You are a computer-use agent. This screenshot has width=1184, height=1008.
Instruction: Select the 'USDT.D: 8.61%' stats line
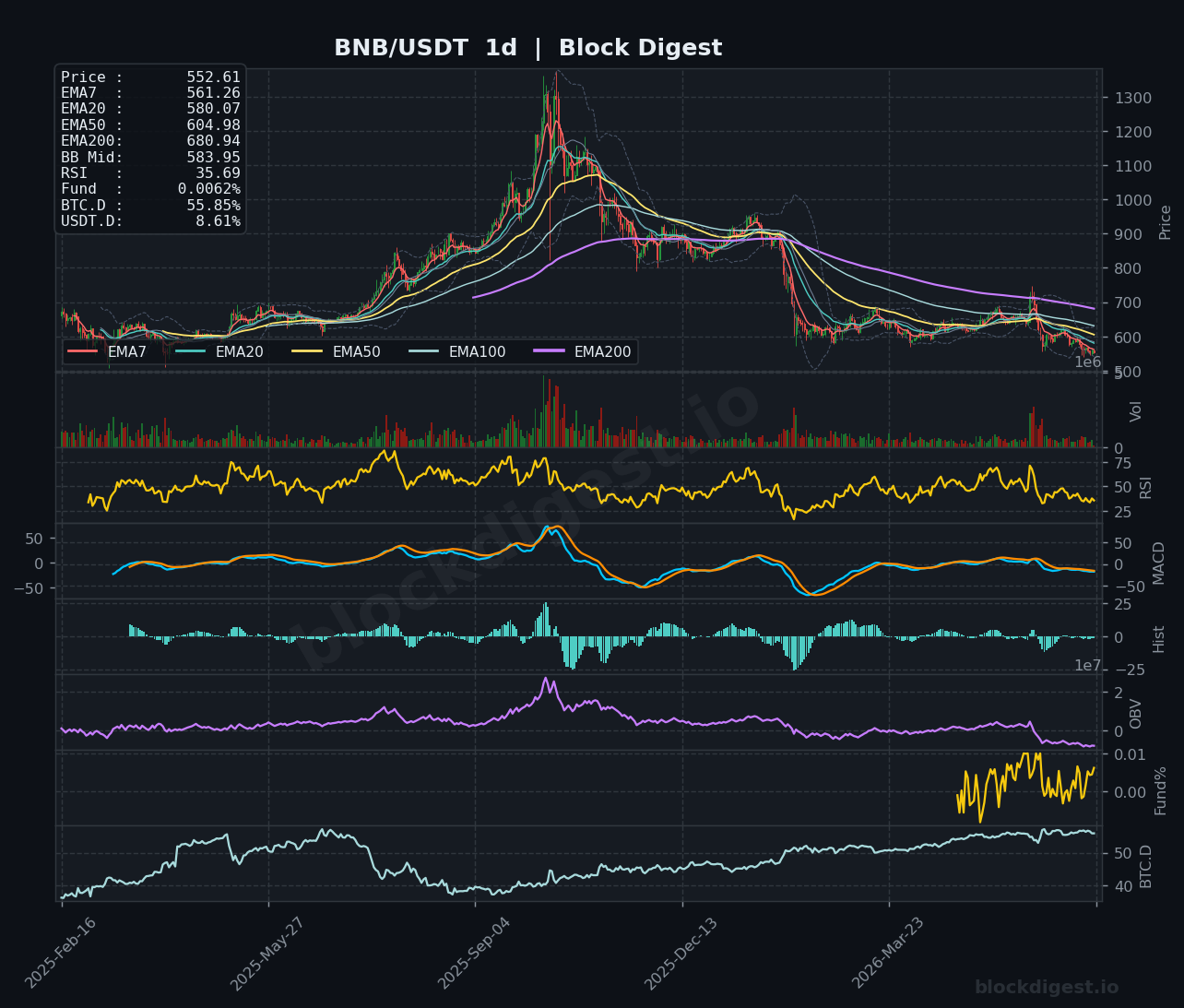pyautogui.click(x=150, y=221)
